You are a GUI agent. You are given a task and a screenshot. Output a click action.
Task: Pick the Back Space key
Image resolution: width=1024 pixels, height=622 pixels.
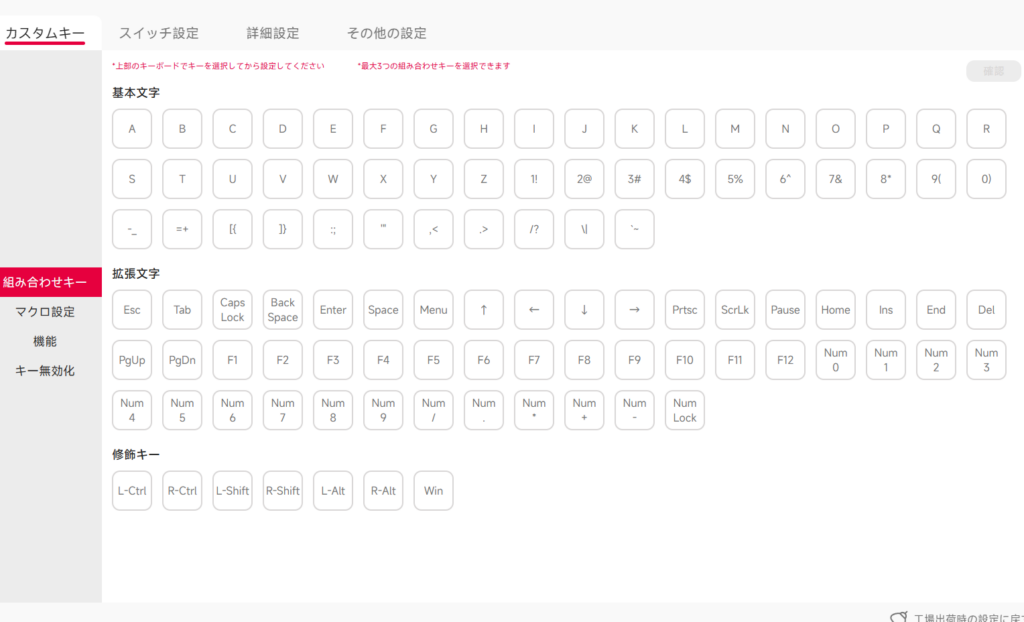point(283,310)
